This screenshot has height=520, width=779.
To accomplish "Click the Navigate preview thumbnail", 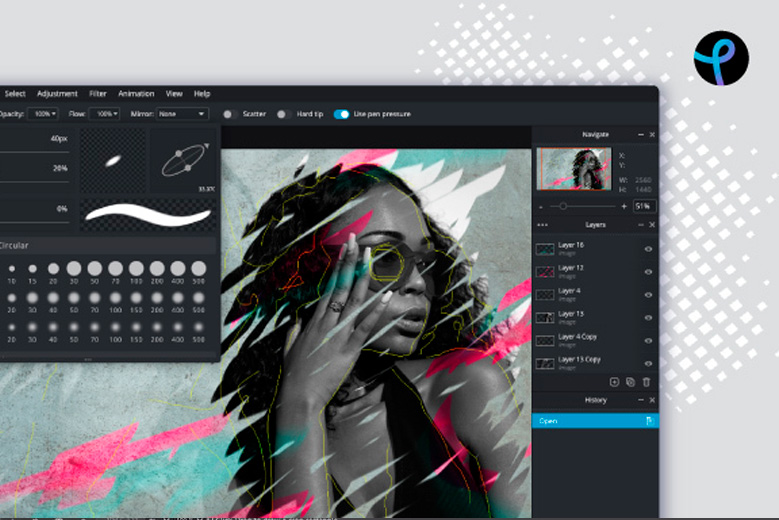I will point(574,169).
